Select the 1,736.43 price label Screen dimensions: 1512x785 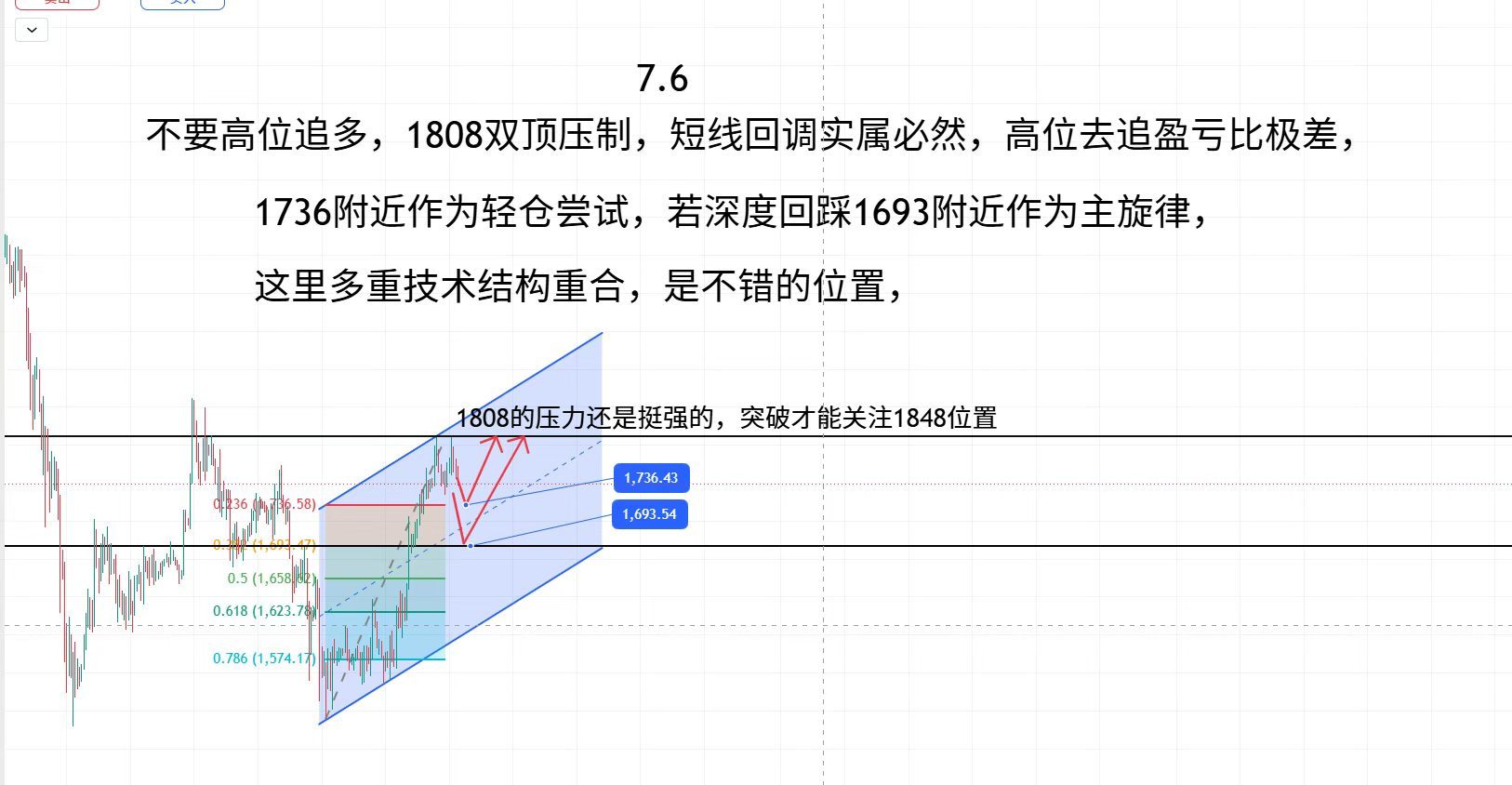point(651,478)
